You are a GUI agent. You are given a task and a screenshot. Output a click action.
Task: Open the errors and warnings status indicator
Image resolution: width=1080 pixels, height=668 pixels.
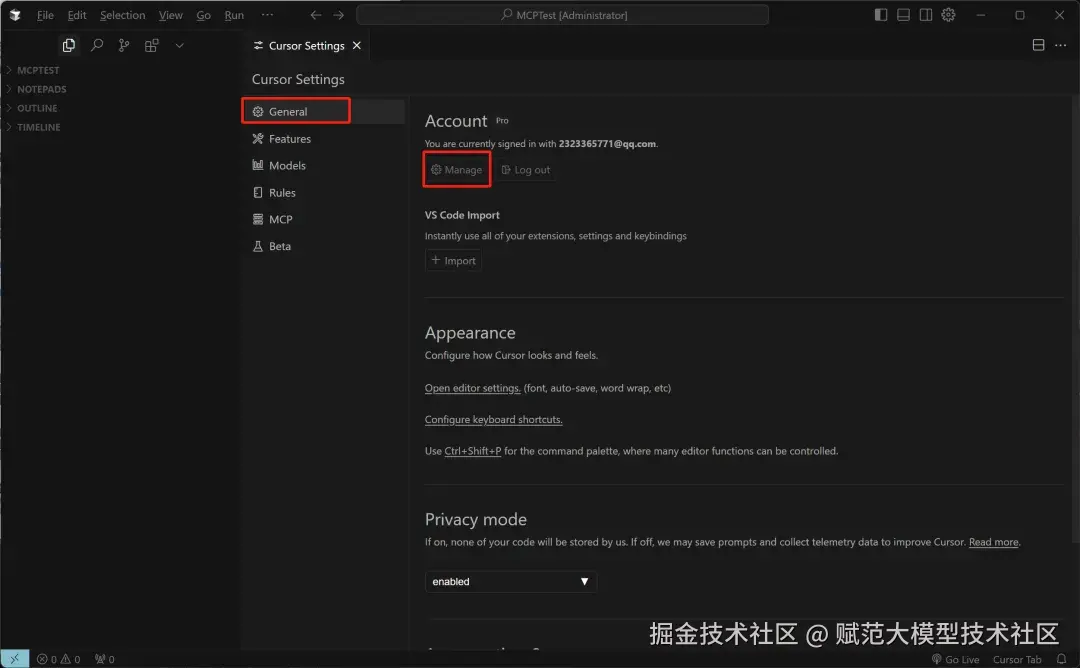click(x=59, y=659)
